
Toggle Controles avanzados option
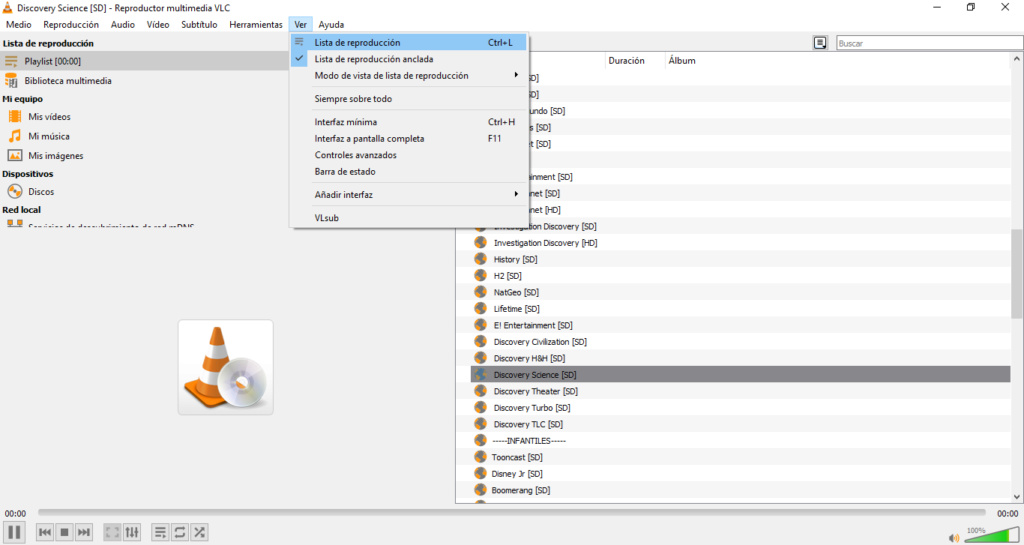point(409,155)
